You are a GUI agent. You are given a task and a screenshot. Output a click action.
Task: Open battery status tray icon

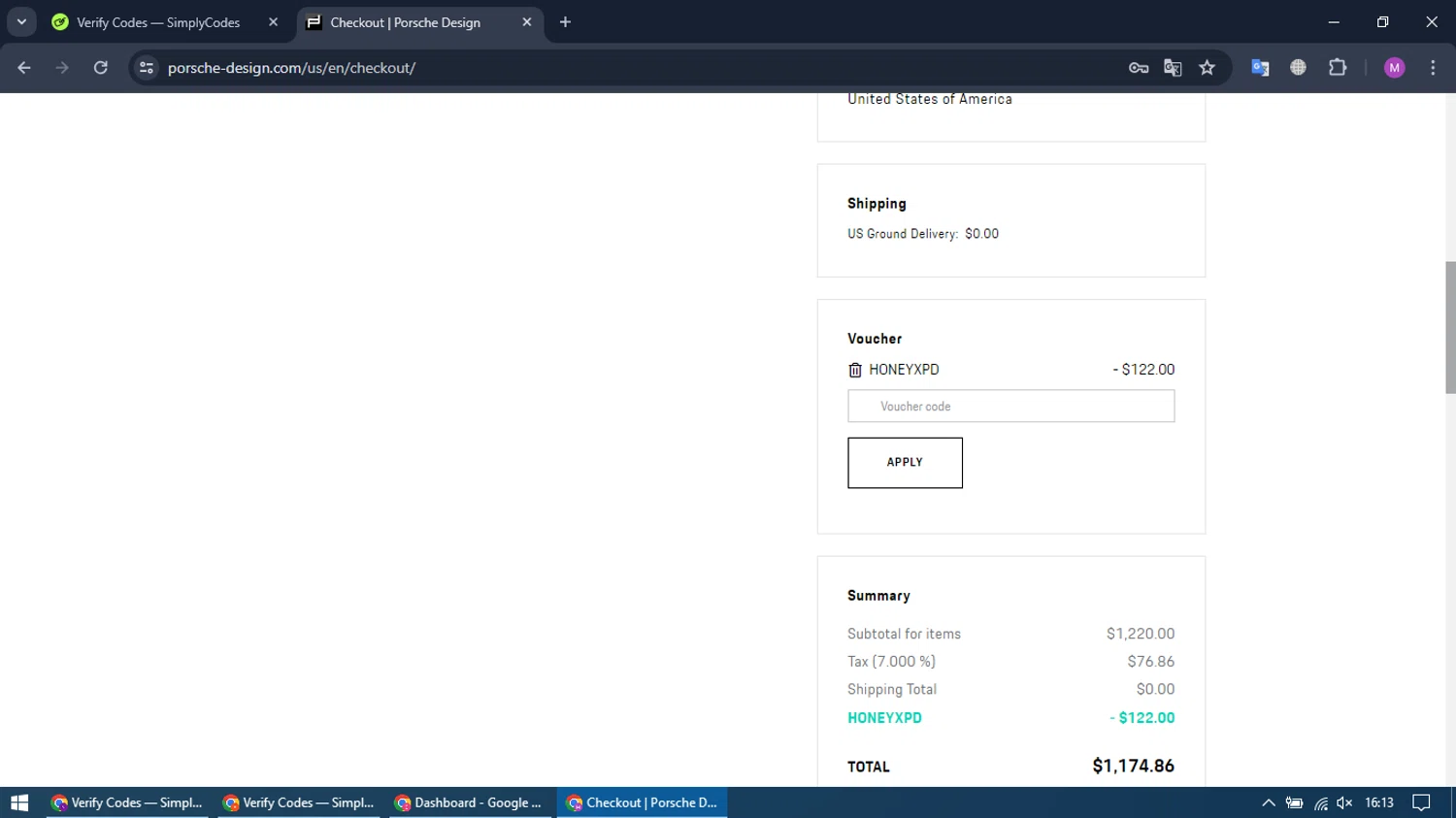[1294, 802]
